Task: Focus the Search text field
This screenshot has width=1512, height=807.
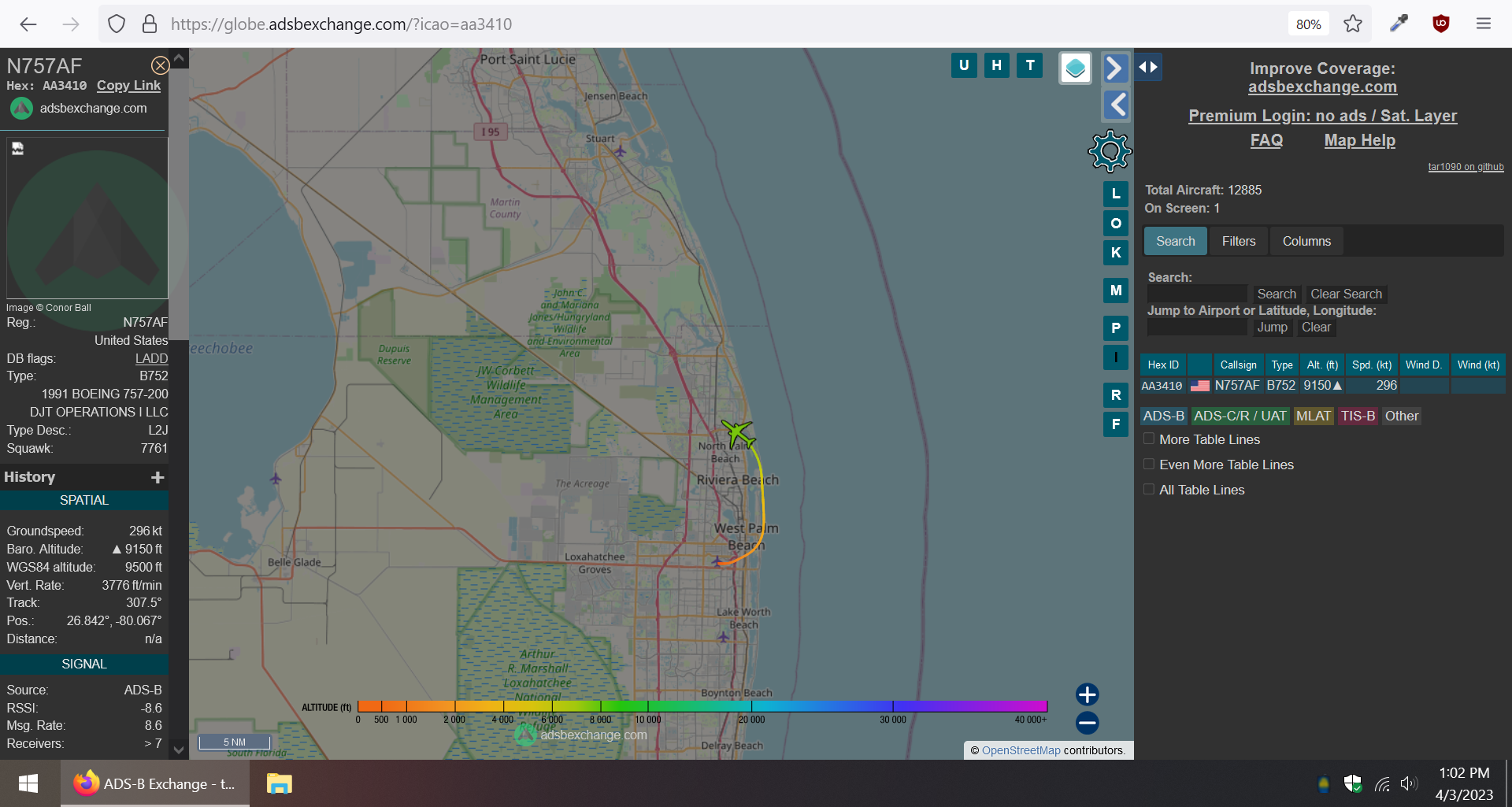Action: [x=1197, y=294]
